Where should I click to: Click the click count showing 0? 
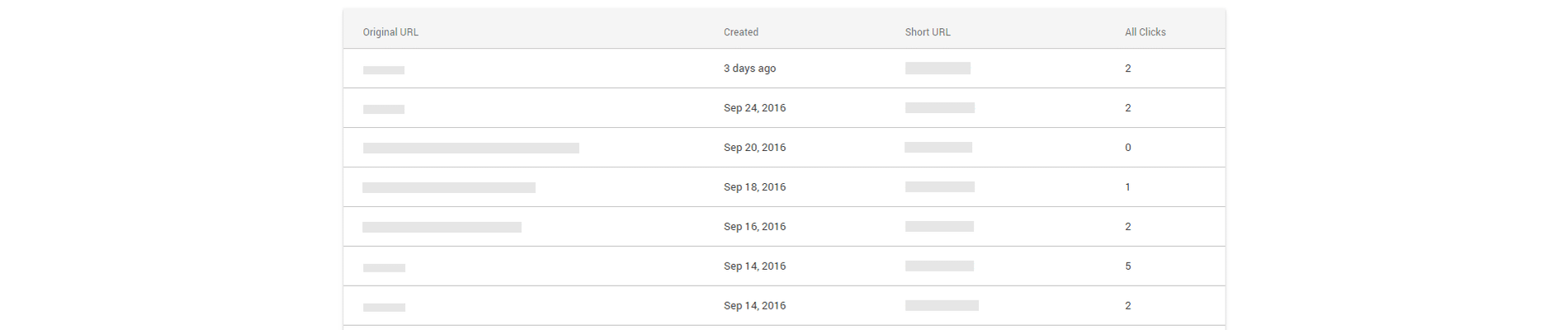pyautogui.click(x=1127, y=148)
